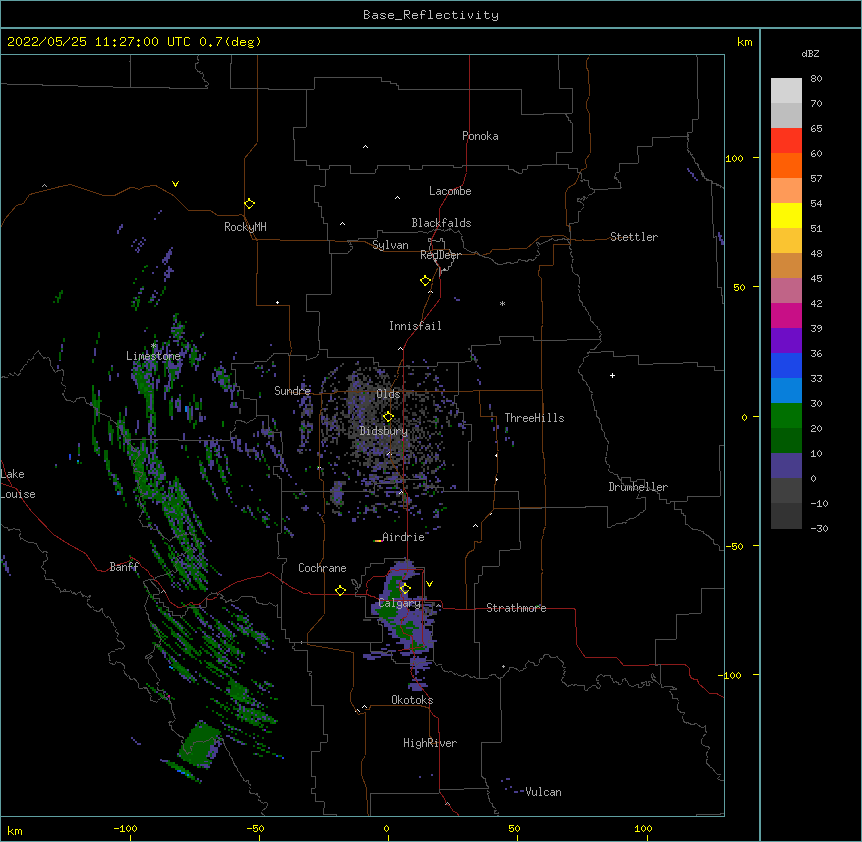
Task: Click the Sylvan label
Action: (390, 245)
